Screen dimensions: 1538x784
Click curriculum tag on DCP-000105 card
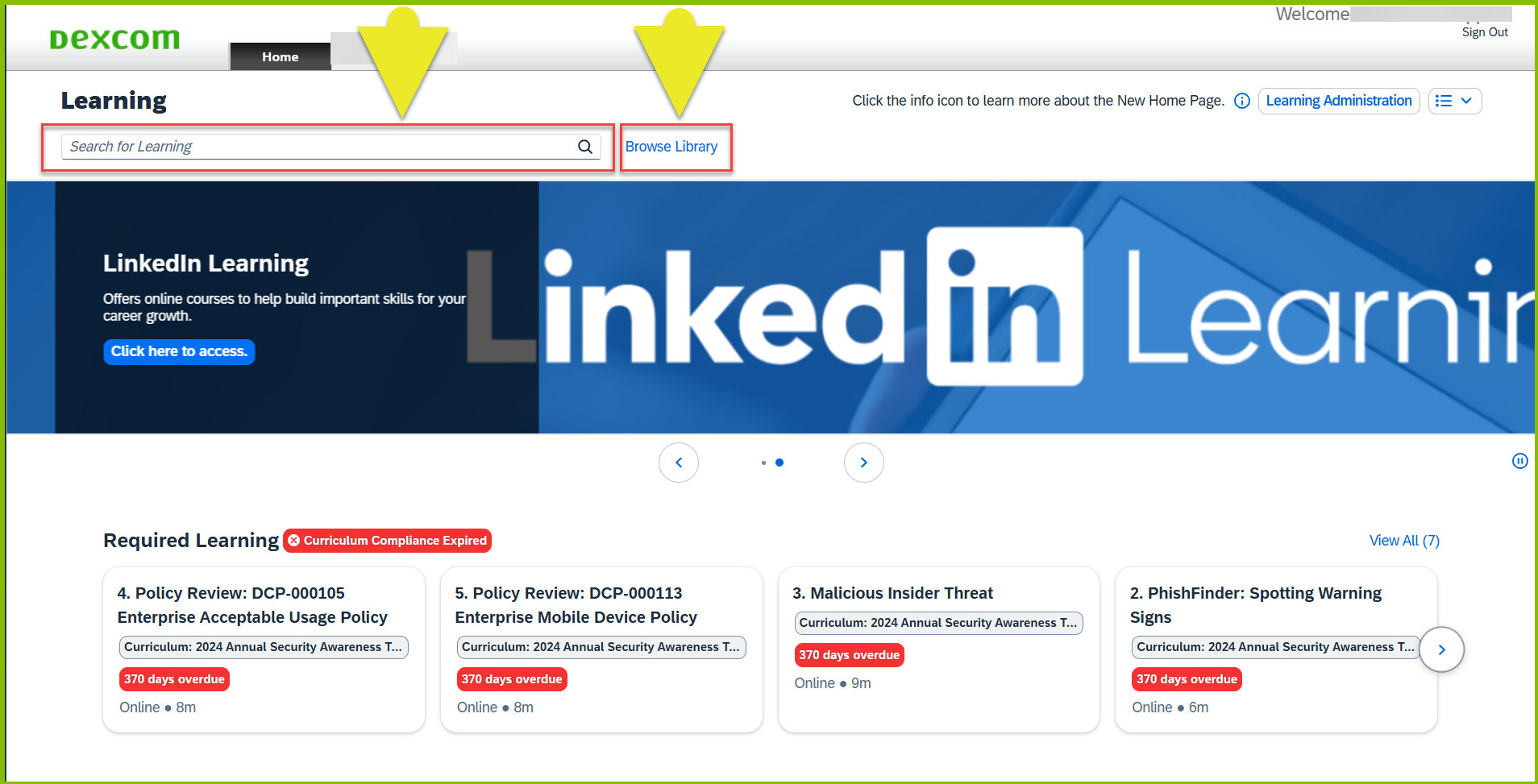click(x=264, y=647)
